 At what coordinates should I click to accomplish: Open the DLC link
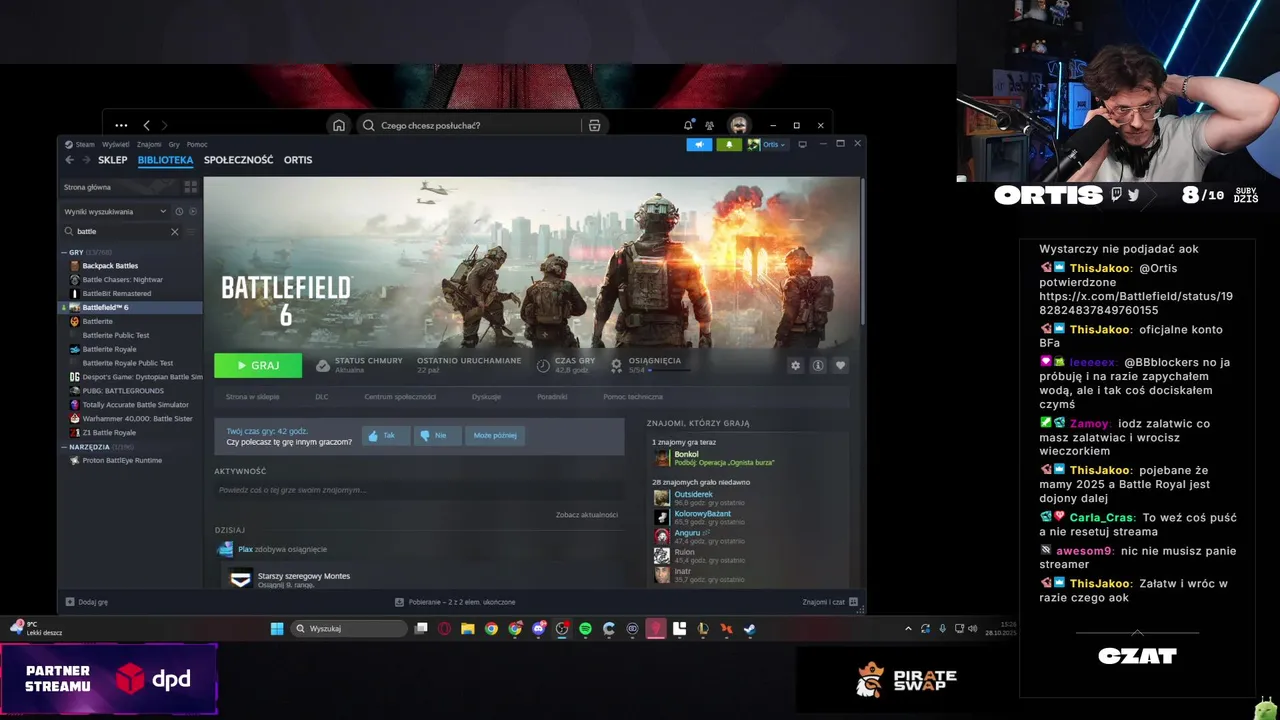pos(322,397)
